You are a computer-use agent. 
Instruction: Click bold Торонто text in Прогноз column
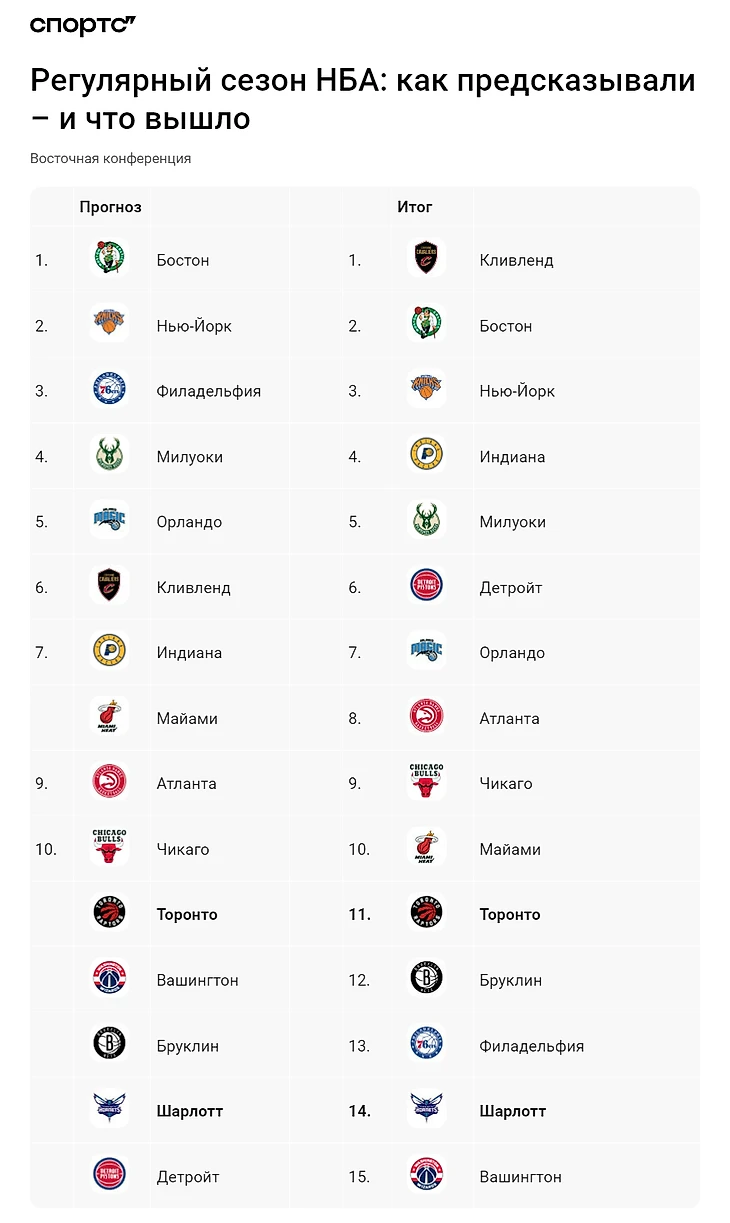187,914
